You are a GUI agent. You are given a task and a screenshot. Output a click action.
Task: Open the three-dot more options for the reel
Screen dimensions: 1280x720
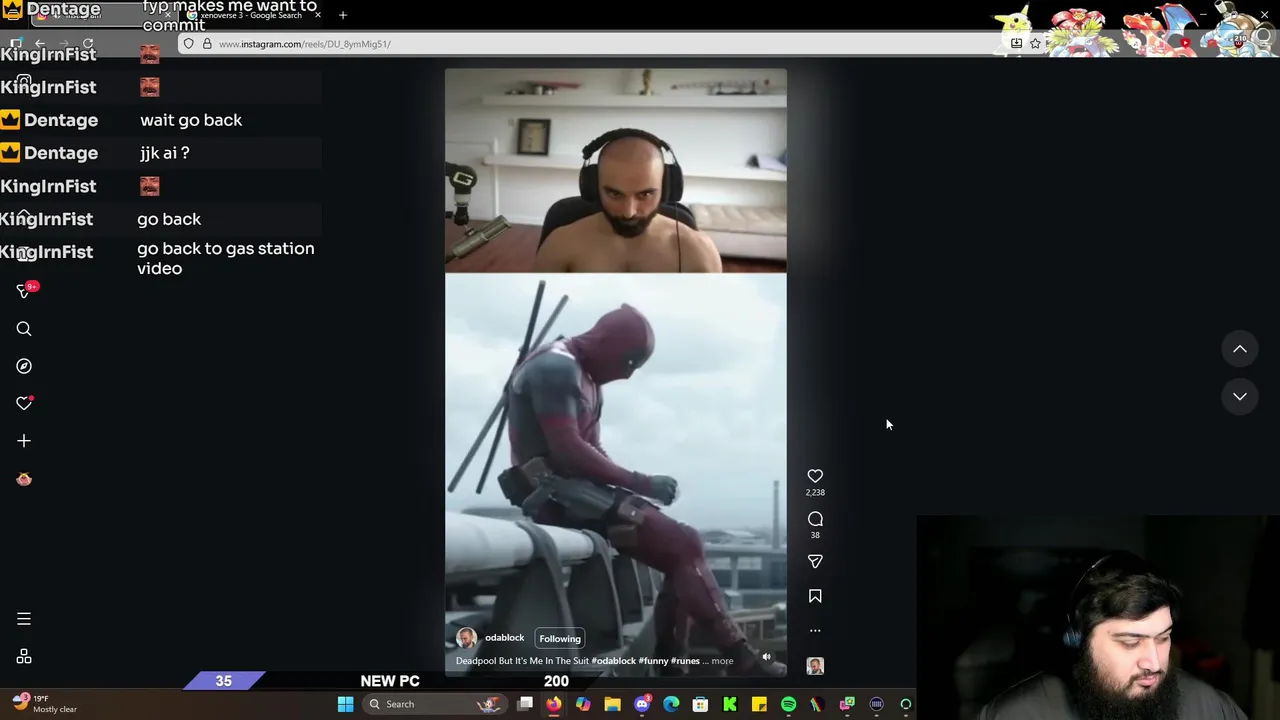(x=815, y=630)
